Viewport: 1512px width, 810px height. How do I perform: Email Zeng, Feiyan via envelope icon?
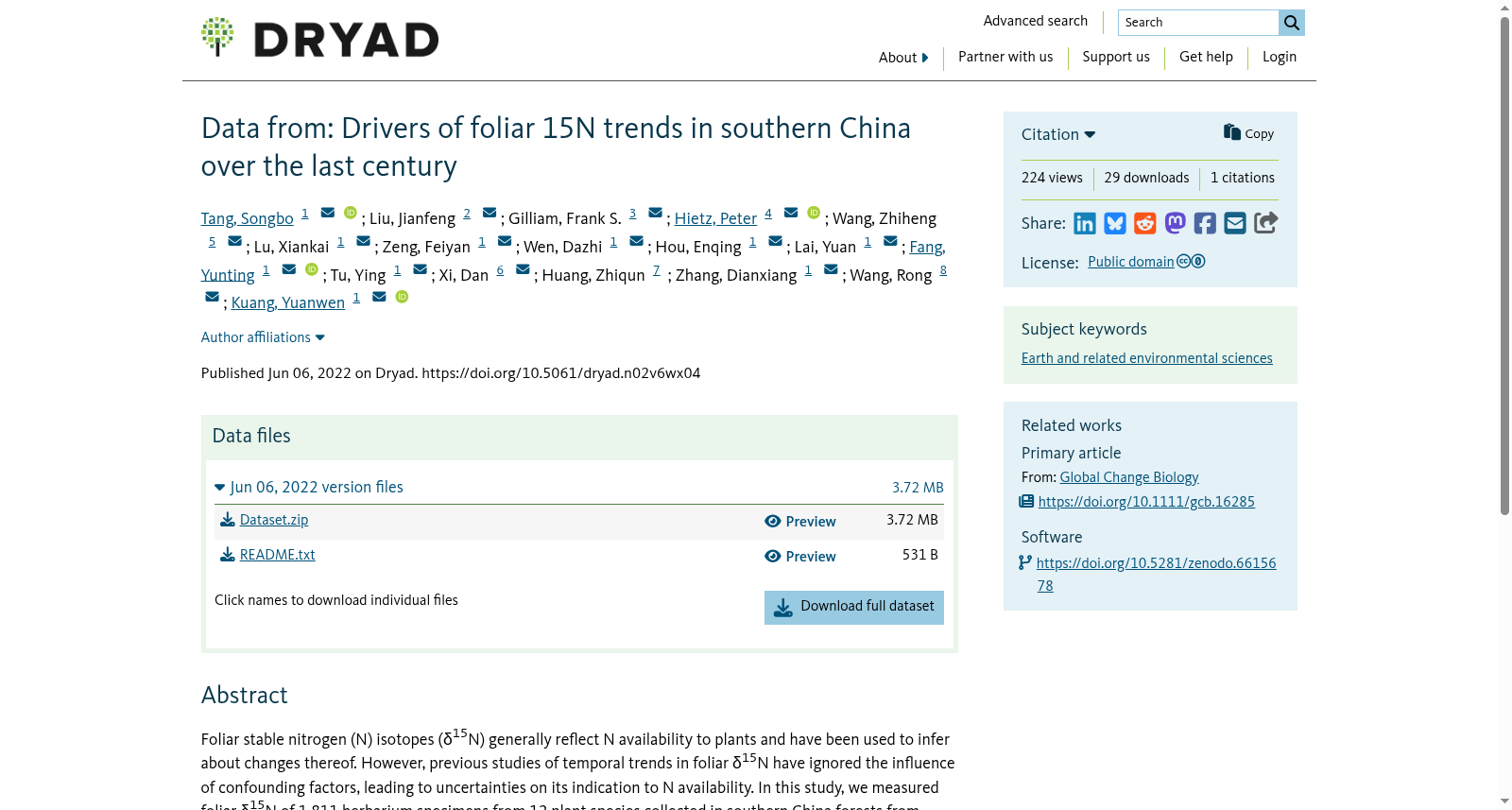click(x=505, y=241)
